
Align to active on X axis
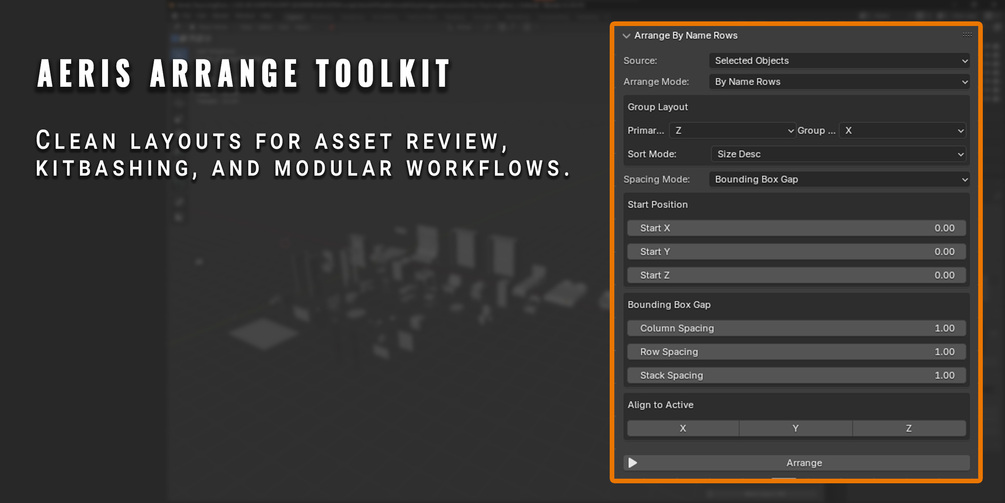click(683, 429)
